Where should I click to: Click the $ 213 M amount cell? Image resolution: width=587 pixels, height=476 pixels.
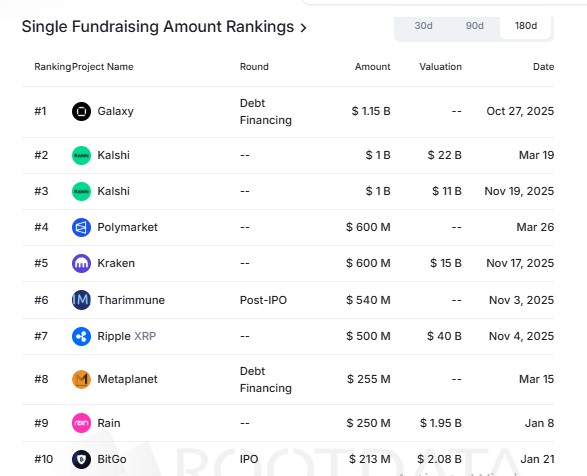coord(369,459)
